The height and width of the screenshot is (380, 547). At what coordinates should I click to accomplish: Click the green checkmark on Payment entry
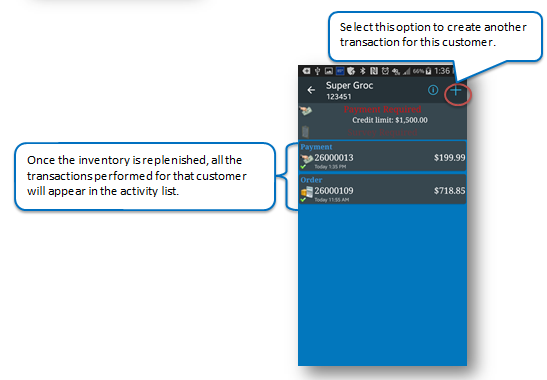pyautogui.click(x=303, y=167)
